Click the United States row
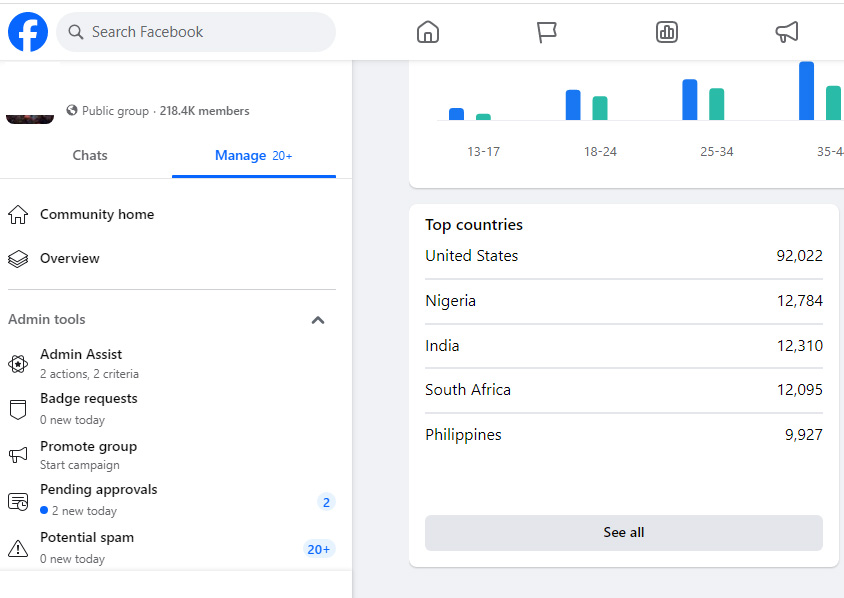 [623, 256]
